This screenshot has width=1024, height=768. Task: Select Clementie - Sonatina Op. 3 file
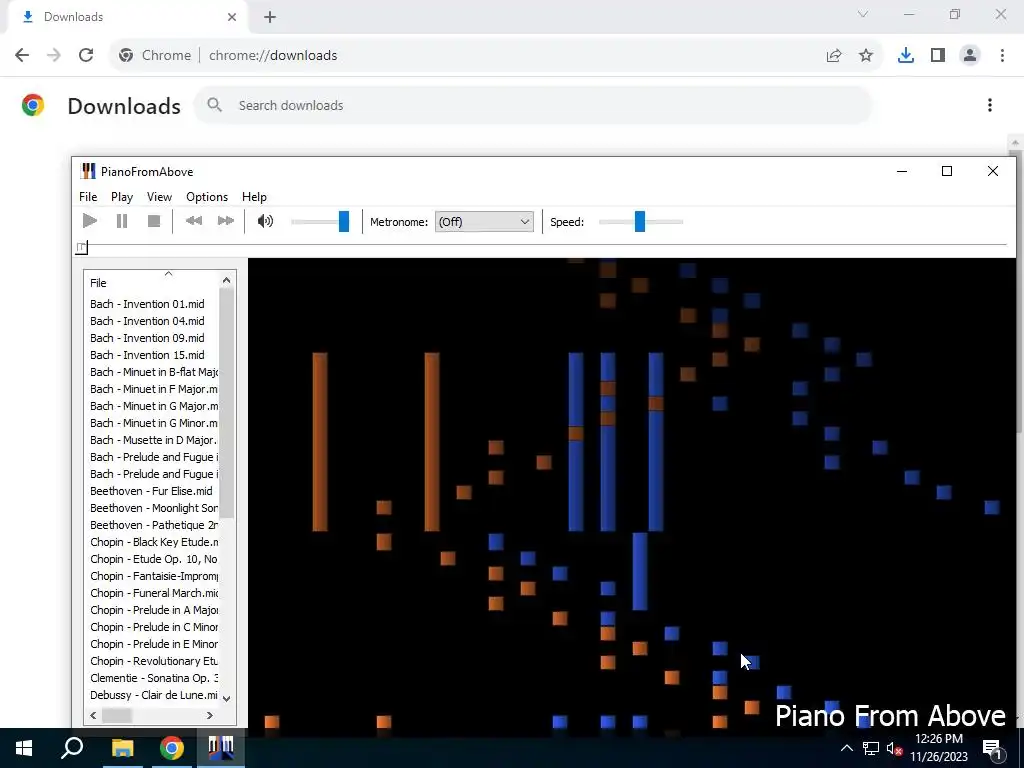click(x=152, y=677)
